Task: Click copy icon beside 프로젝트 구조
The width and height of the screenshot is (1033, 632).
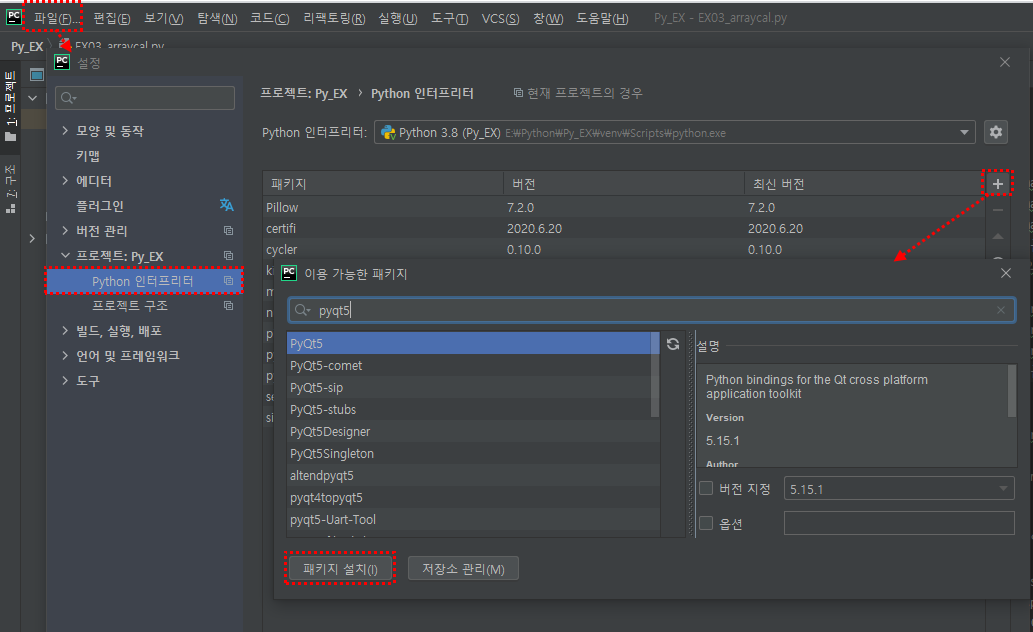Action: [x=228, y=306]
